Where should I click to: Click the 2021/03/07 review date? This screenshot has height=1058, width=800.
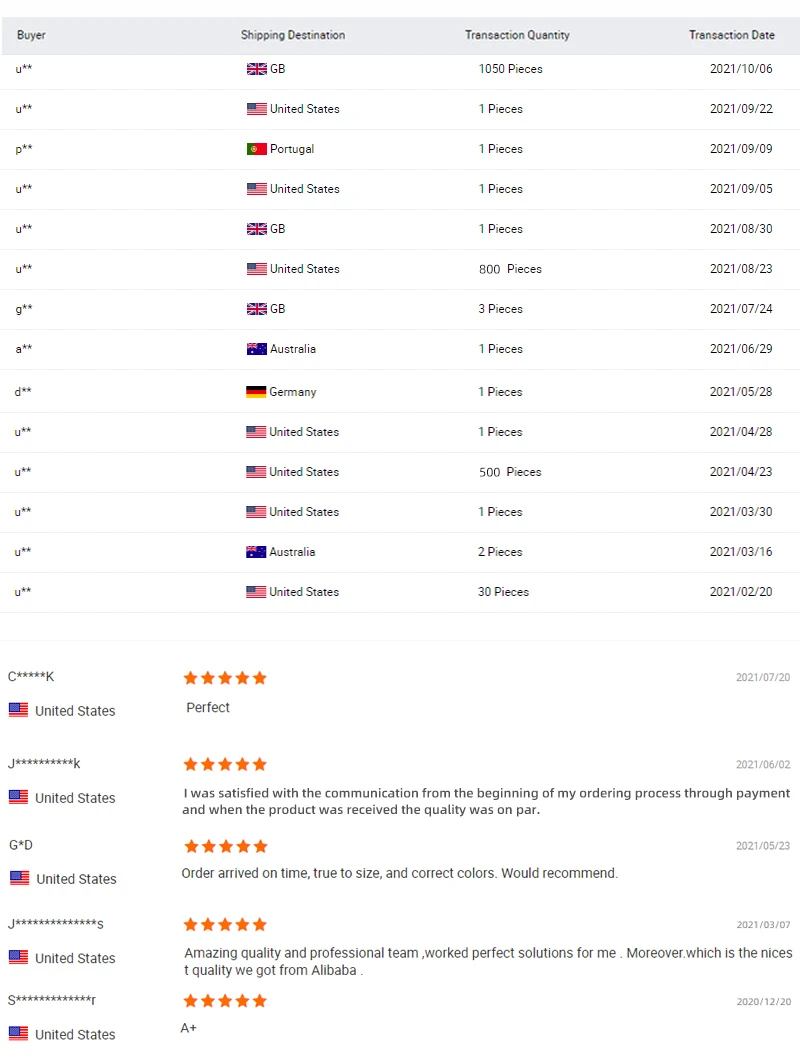tap(763, 924)
